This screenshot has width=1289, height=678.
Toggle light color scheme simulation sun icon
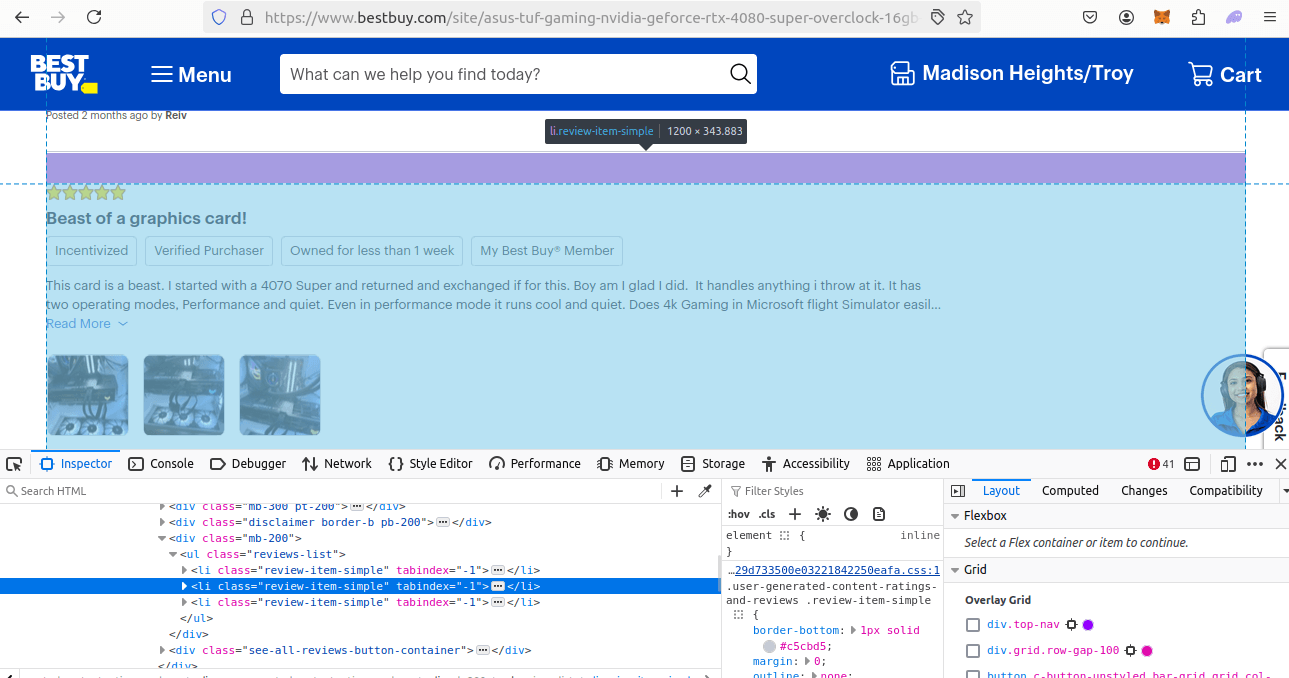point(823,514)
